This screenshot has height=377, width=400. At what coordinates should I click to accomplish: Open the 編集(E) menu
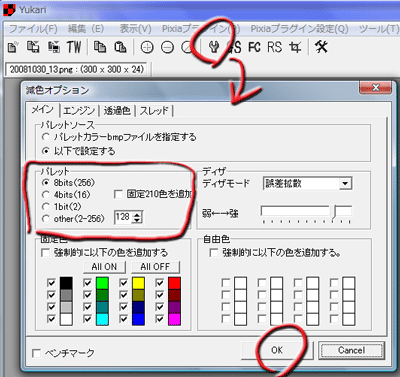[x=86, y=29]
